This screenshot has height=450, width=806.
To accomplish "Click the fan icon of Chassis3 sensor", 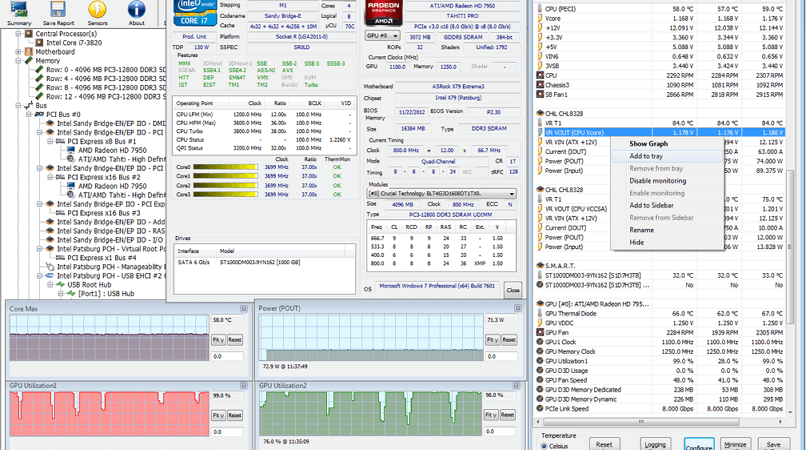I will pos(540,85).
